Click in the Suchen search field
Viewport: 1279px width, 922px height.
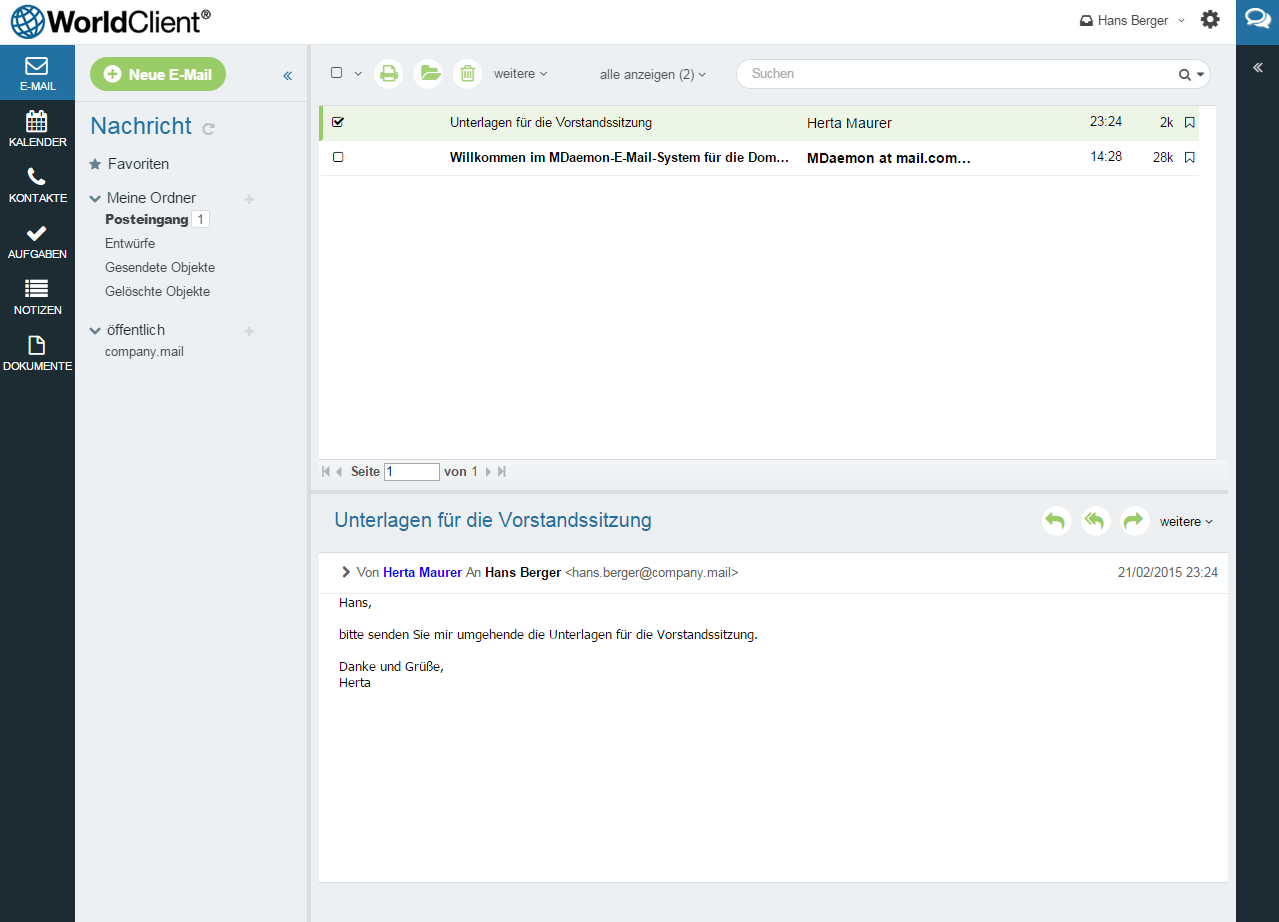955,74
